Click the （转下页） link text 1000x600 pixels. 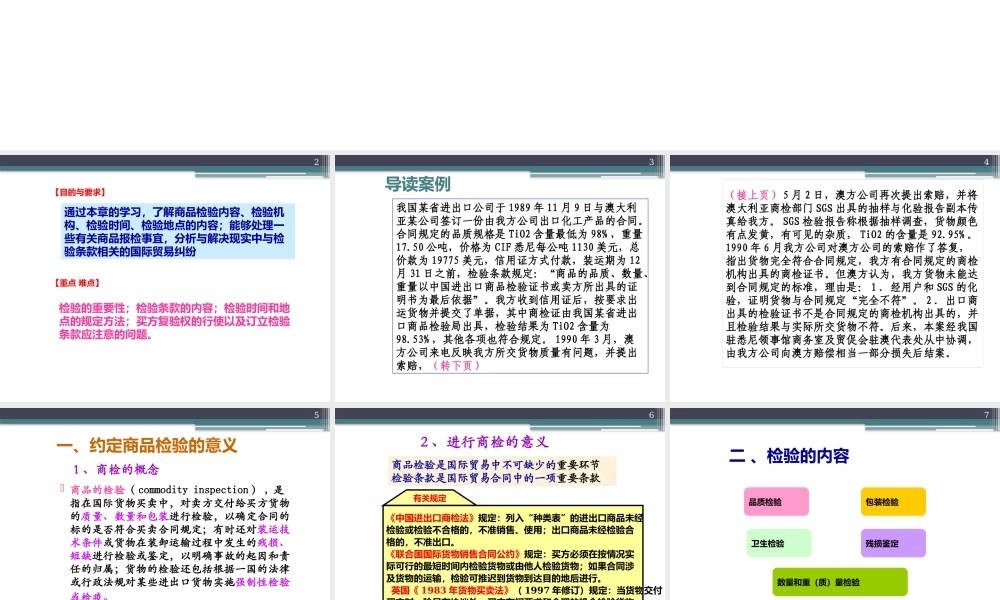click(457, 365)
